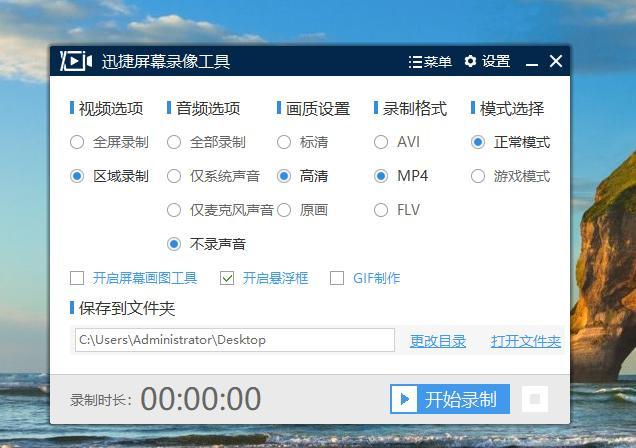The image size is (636, 448).
Task: Click the 录制格式 section heading
Action: (415, 109)
